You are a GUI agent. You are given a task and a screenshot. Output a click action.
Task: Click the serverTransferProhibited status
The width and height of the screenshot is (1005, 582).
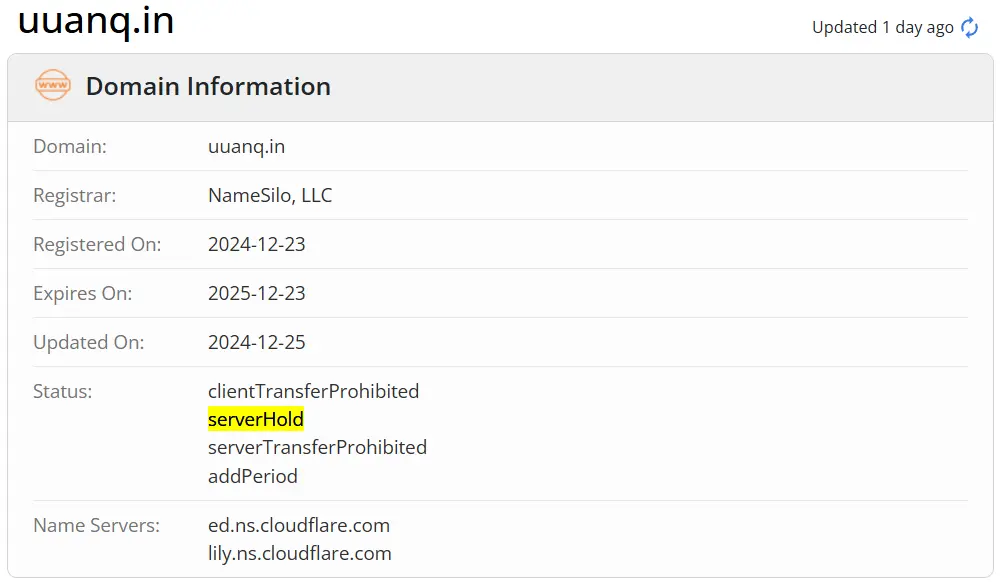(317, 447)
